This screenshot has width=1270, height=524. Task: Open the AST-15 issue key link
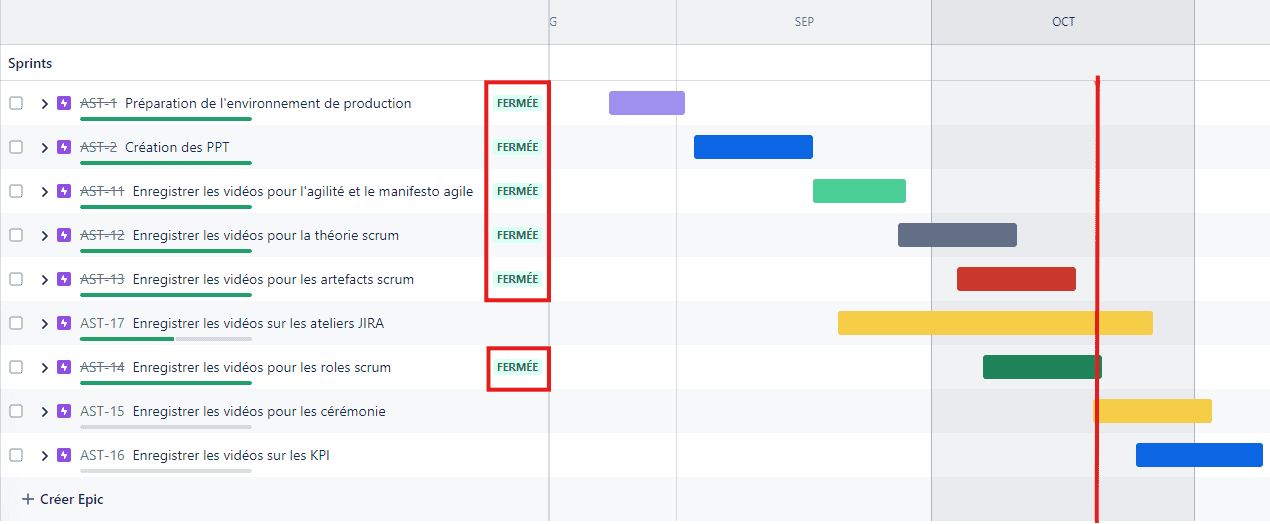pyautogui.click(x=102, y=411)
